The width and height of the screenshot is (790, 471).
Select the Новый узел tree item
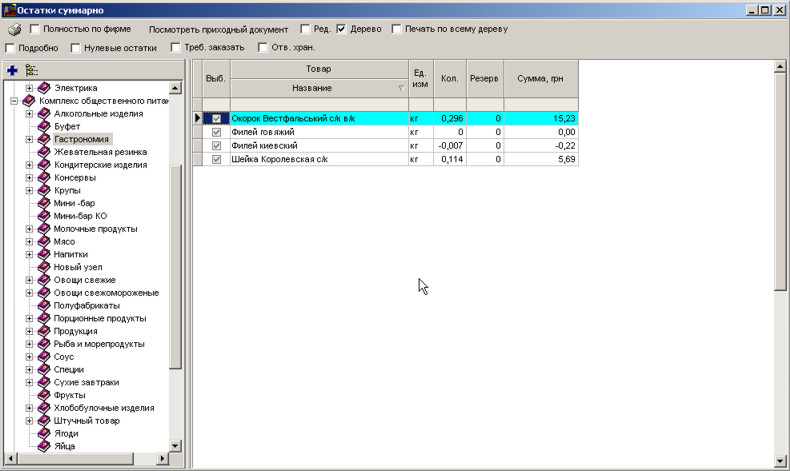pyautogui.click(x=78, y=267)
